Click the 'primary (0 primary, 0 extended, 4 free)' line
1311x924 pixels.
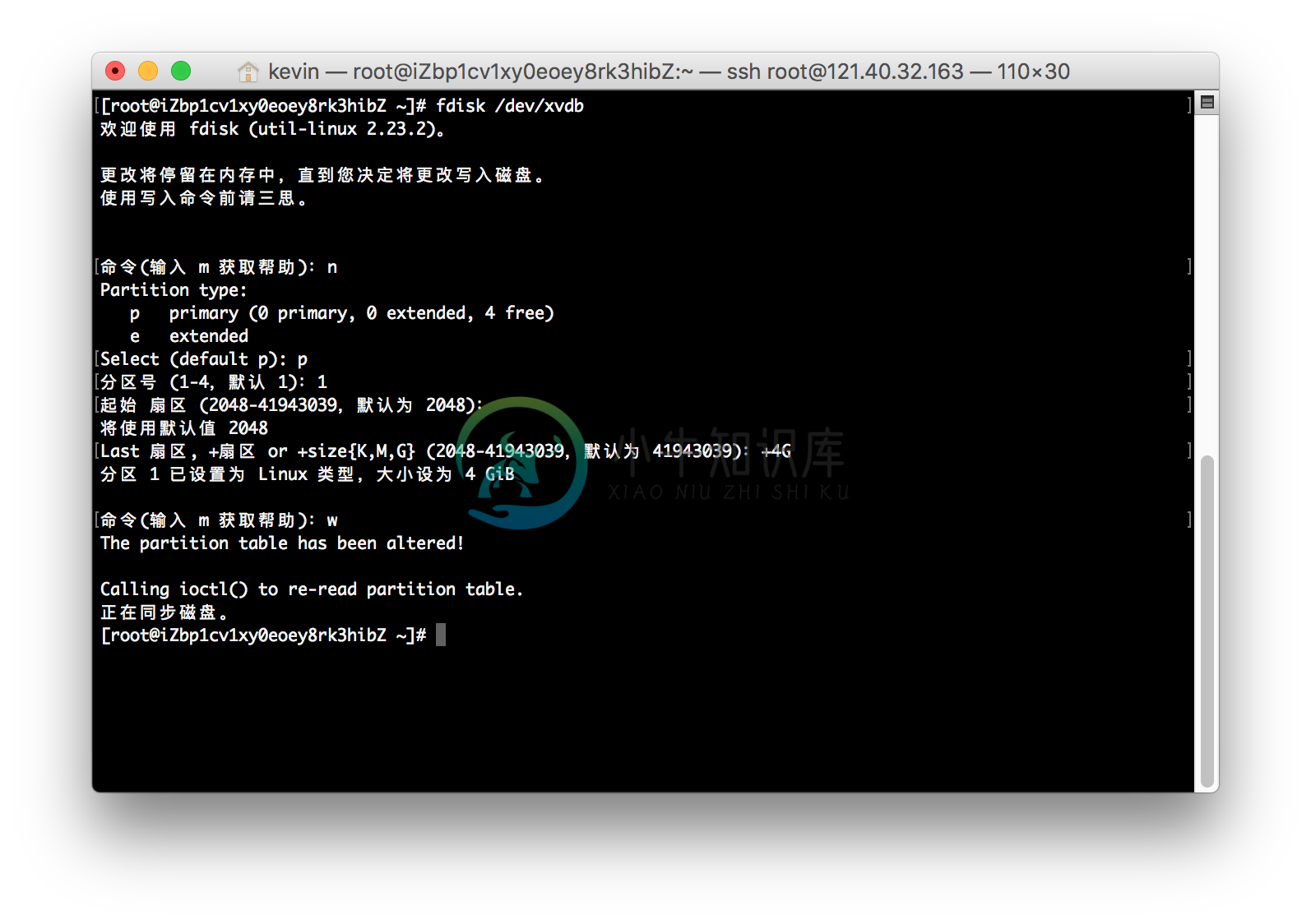pos(342,313)
